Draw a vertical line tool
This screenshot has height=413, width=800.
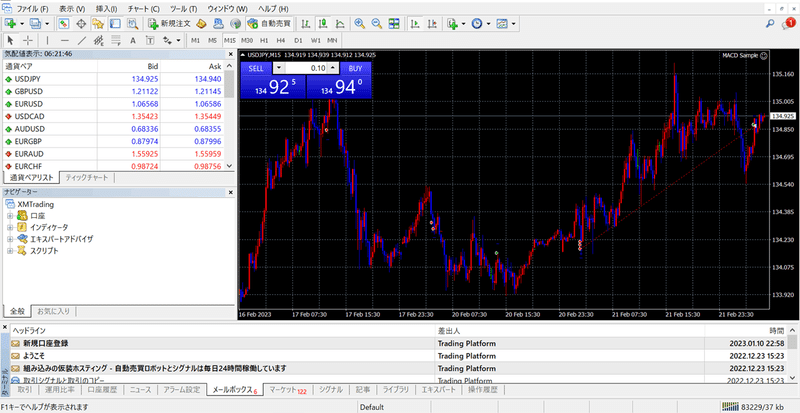pyautogui.click(x=47, y=40)
